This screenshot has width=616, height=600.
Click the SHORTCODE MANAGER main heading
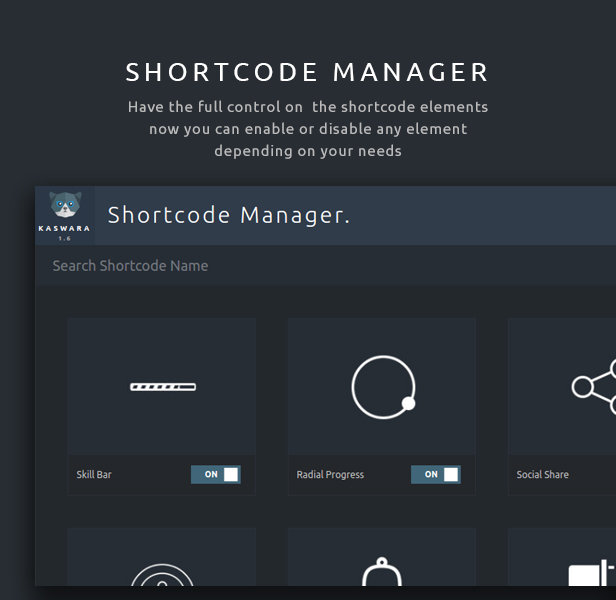(x=307, y=72)
